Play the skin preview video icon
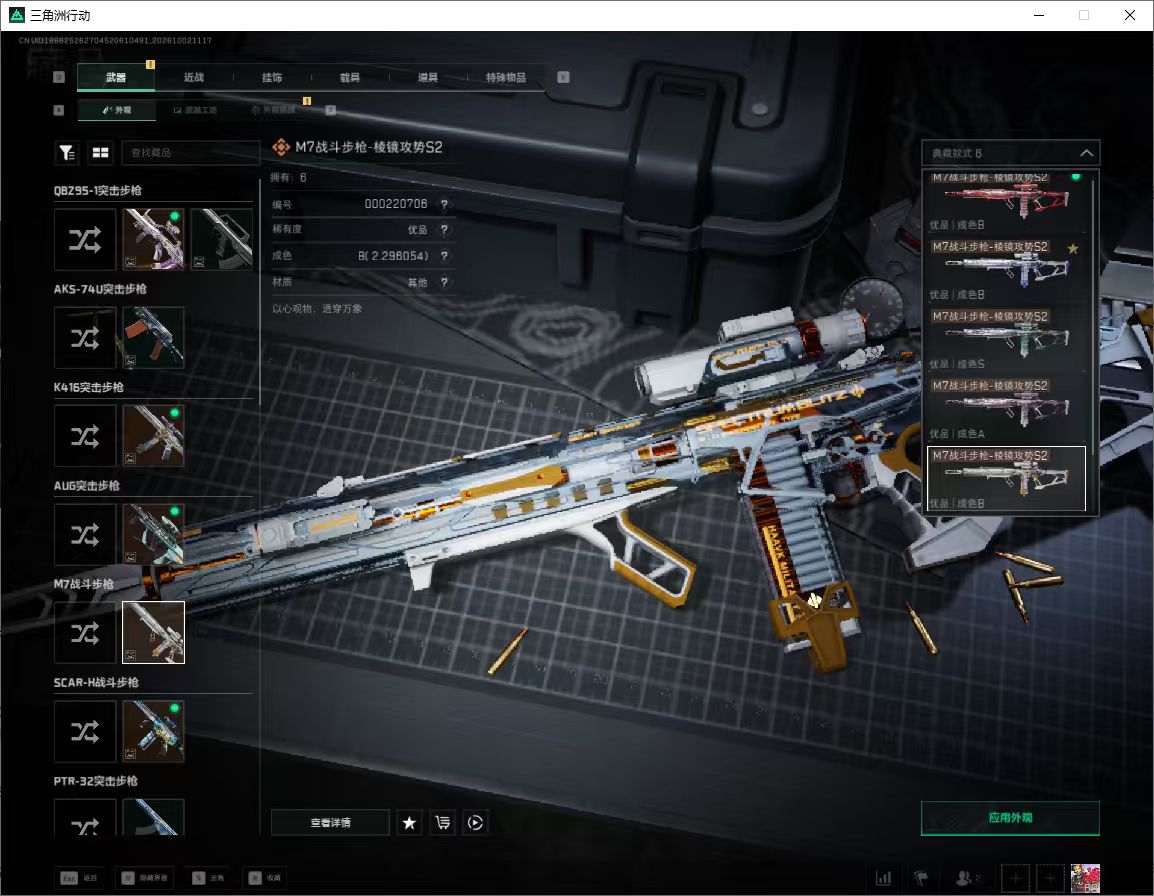The width and height of the screenshot is (1154, 896). [475, 822]
